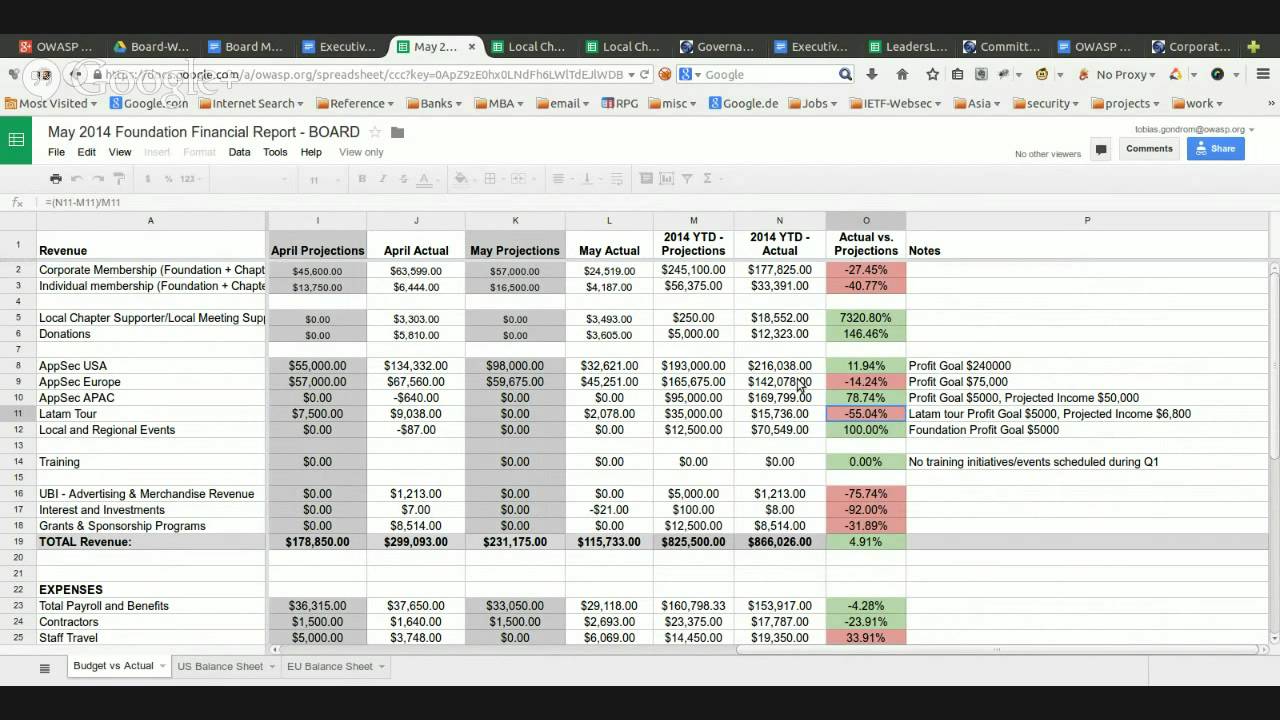This screenshot has height=720, width=1280.
Task: Switch to Governa... browser tab
Action: (x=717, y=46)
